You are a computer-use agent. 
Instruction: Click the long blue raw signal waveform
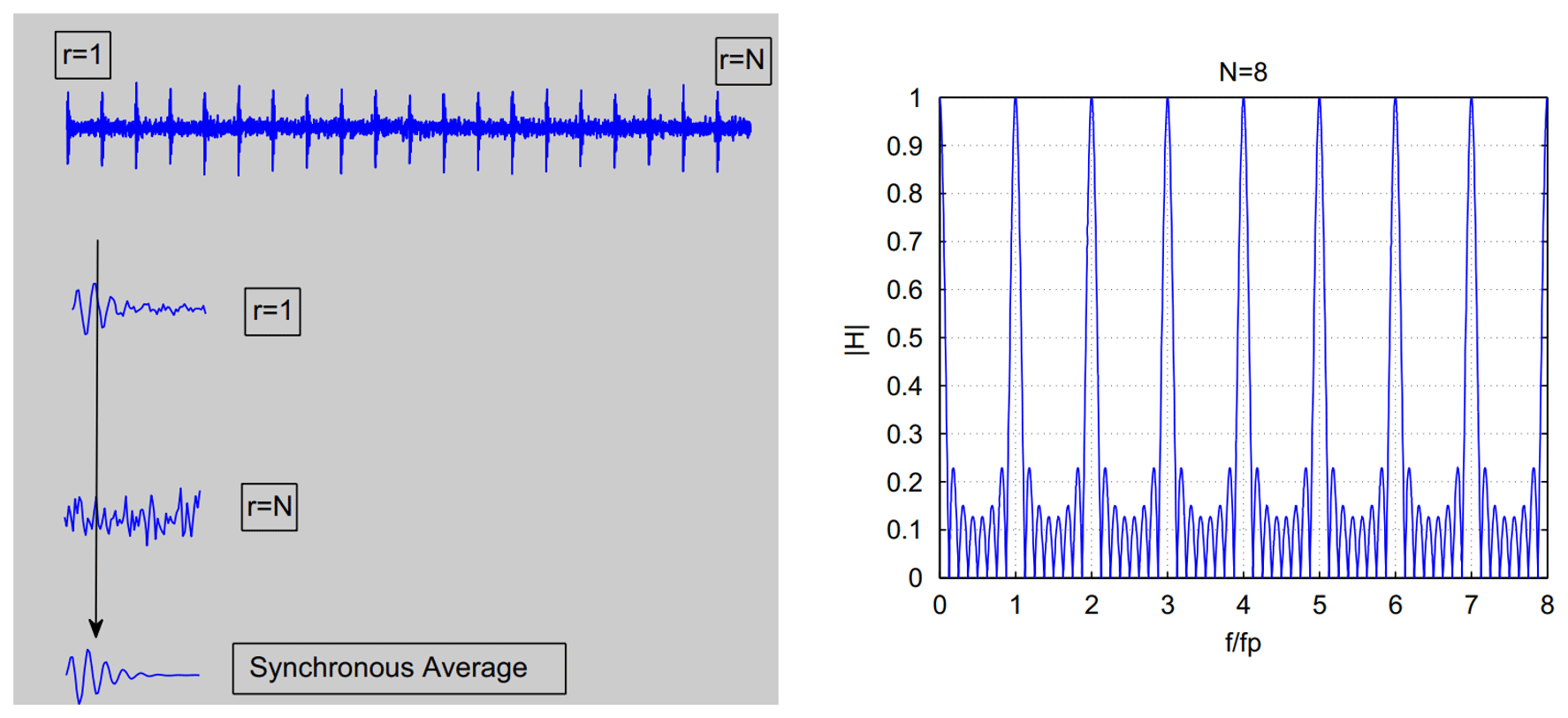[x=407, y=128]
